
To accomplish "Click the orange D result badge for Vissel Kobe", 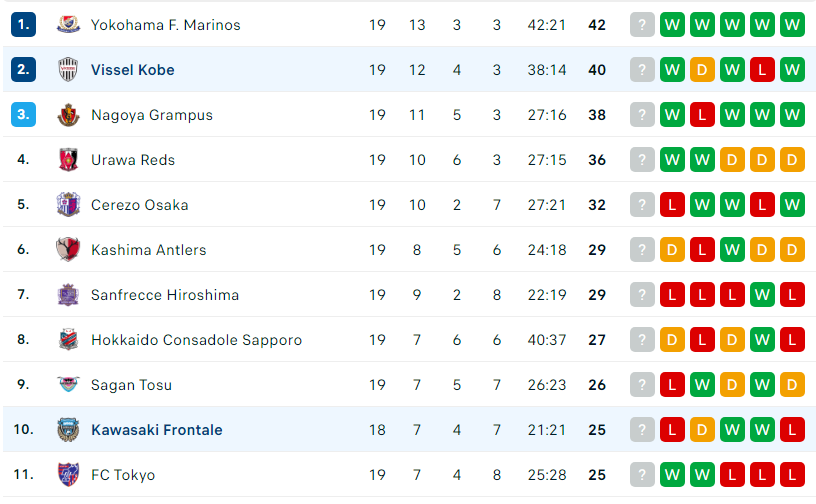I will coord(702,70).
